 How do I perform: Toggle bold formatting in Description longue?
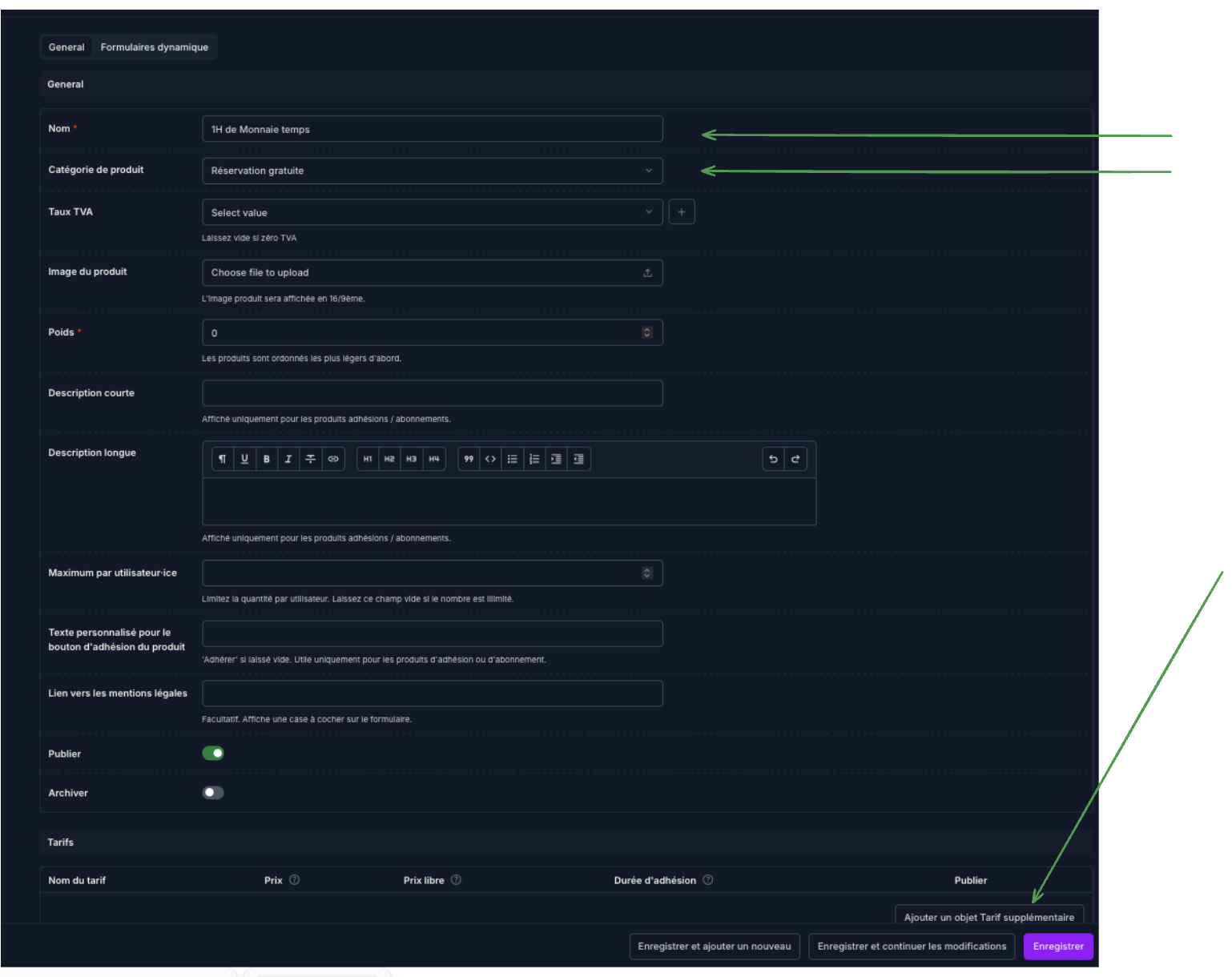click(267, 459)
